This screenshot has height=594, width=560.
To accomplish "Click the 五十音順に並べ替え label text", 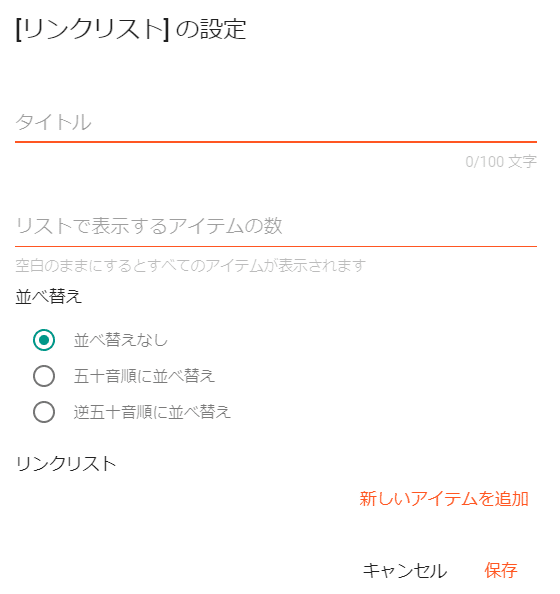I will tap(144, 376).
